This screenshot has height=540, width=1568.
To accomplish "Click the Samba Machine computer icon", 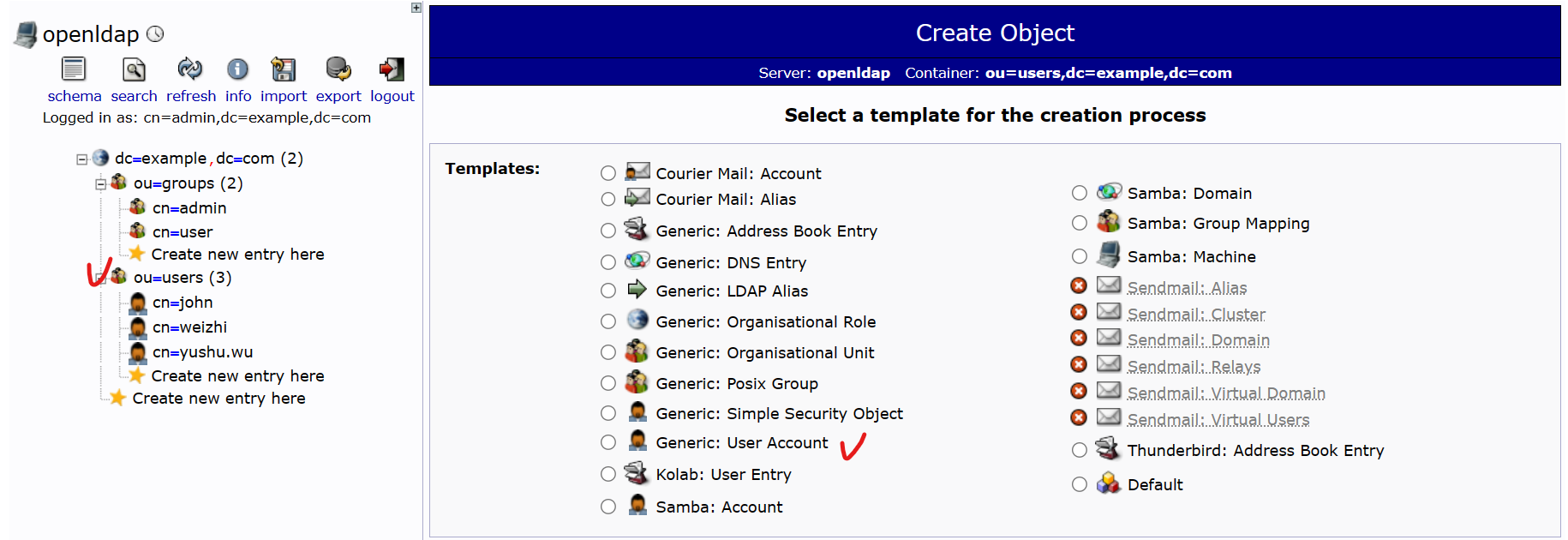I will [x=1109, y=255].
